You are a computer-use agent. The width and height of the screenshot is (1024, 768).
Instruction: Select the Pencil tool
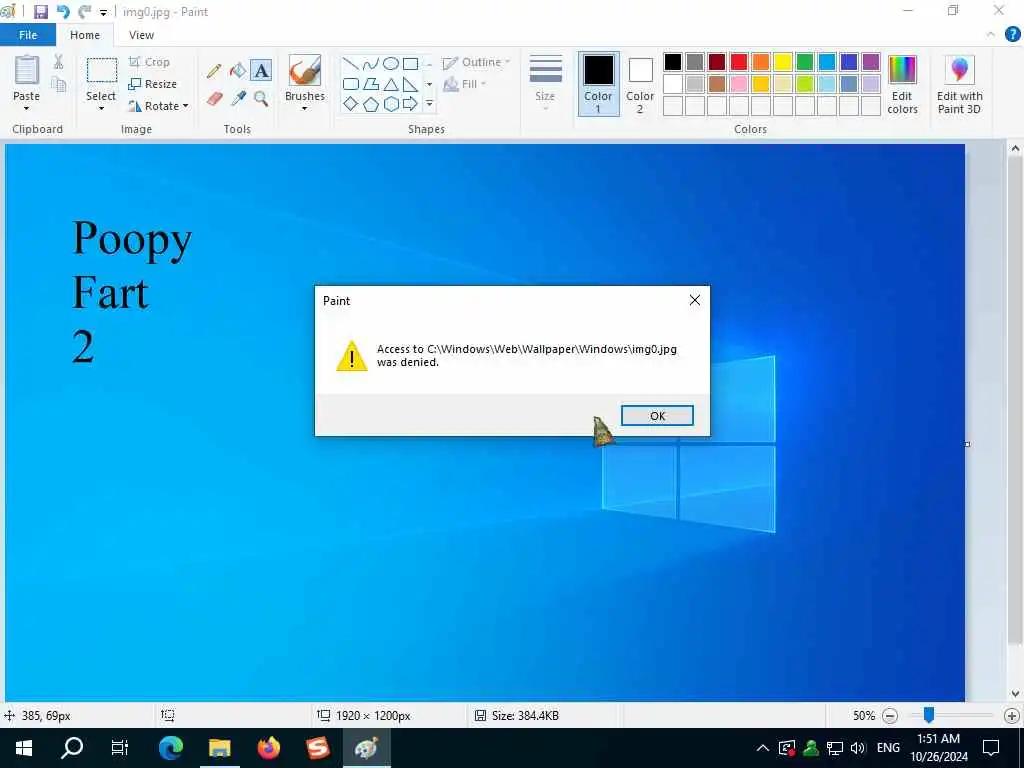click(x=214, y=71)
